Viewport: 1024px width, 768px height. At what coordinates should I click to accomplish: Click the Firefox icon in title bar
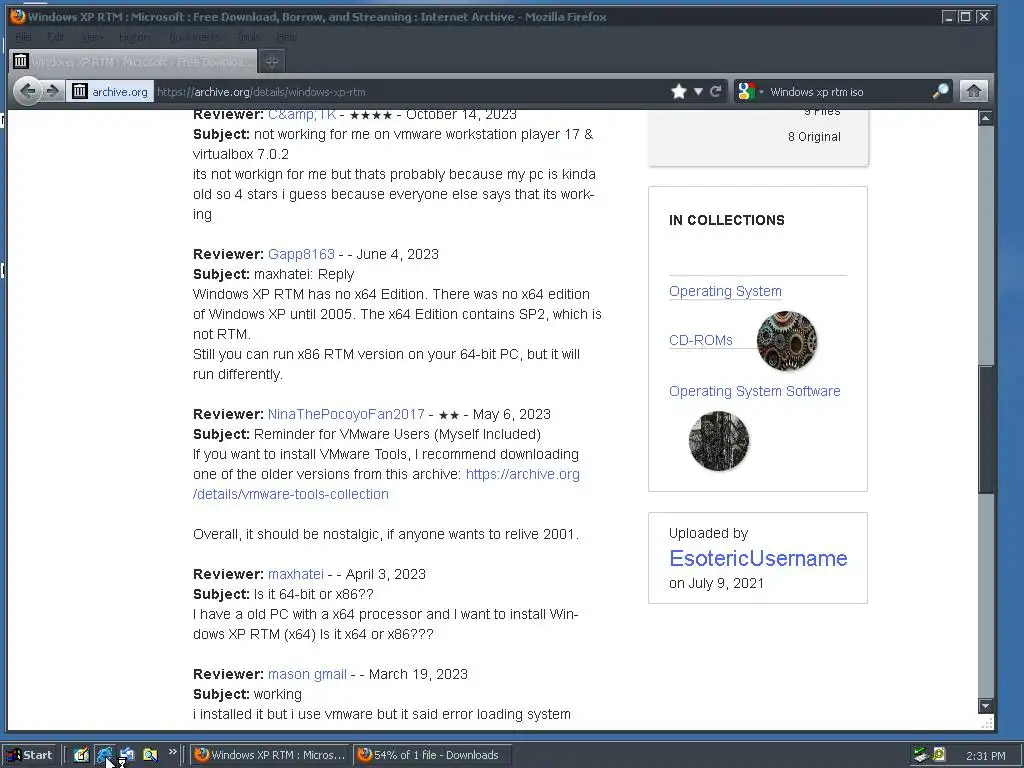point(18,16)
